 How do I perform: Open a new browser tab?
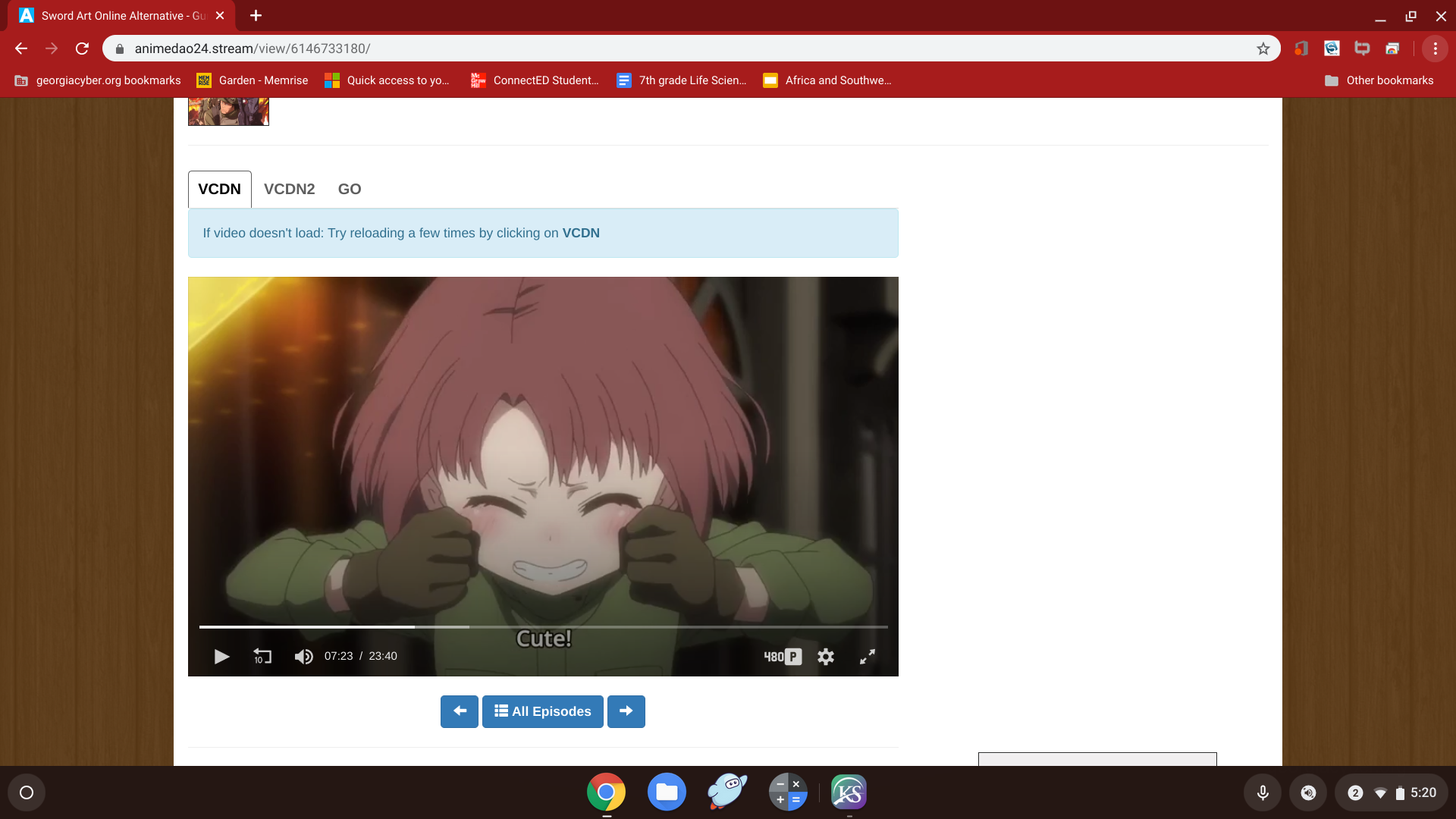(256, 16)
